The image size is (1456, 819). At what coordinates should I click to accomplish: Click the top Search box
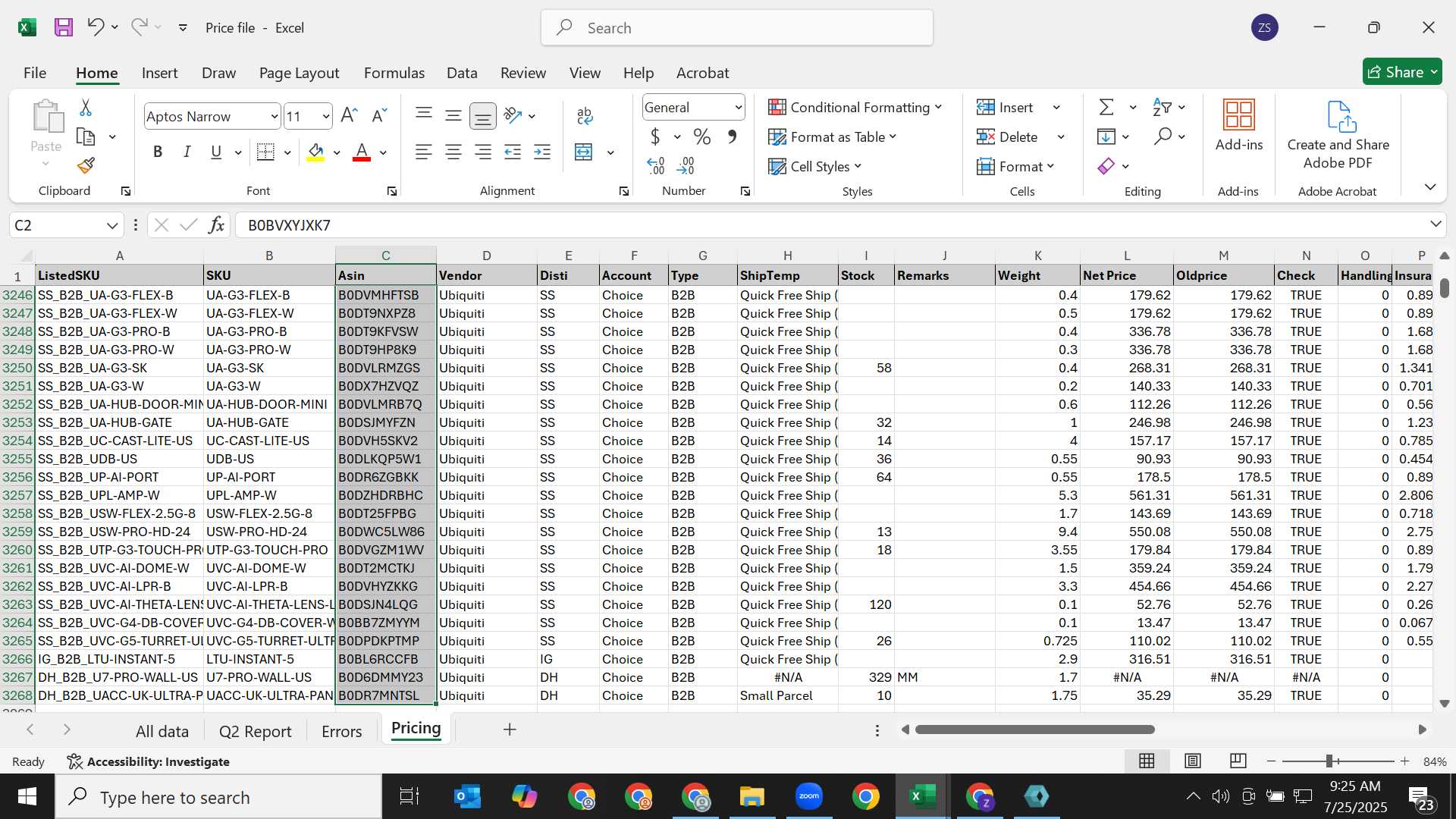coord(737,28)
